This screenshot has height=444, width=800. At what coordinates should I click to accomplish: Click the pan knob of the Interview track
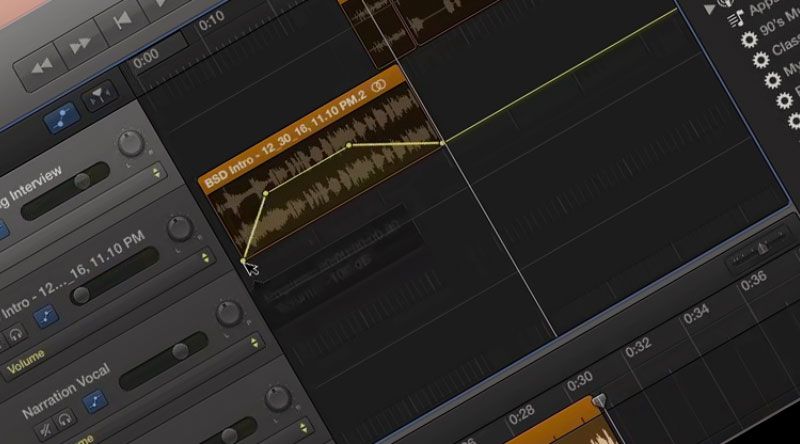click(x=131, y=143)
